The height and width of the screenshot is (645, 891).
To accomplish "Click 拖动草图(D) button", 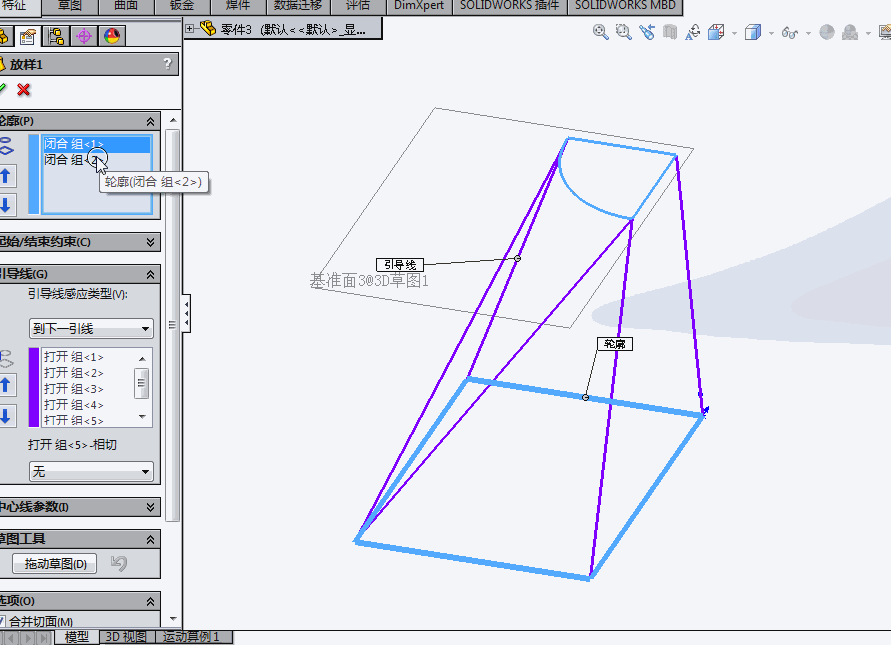I will pos(55,564).
